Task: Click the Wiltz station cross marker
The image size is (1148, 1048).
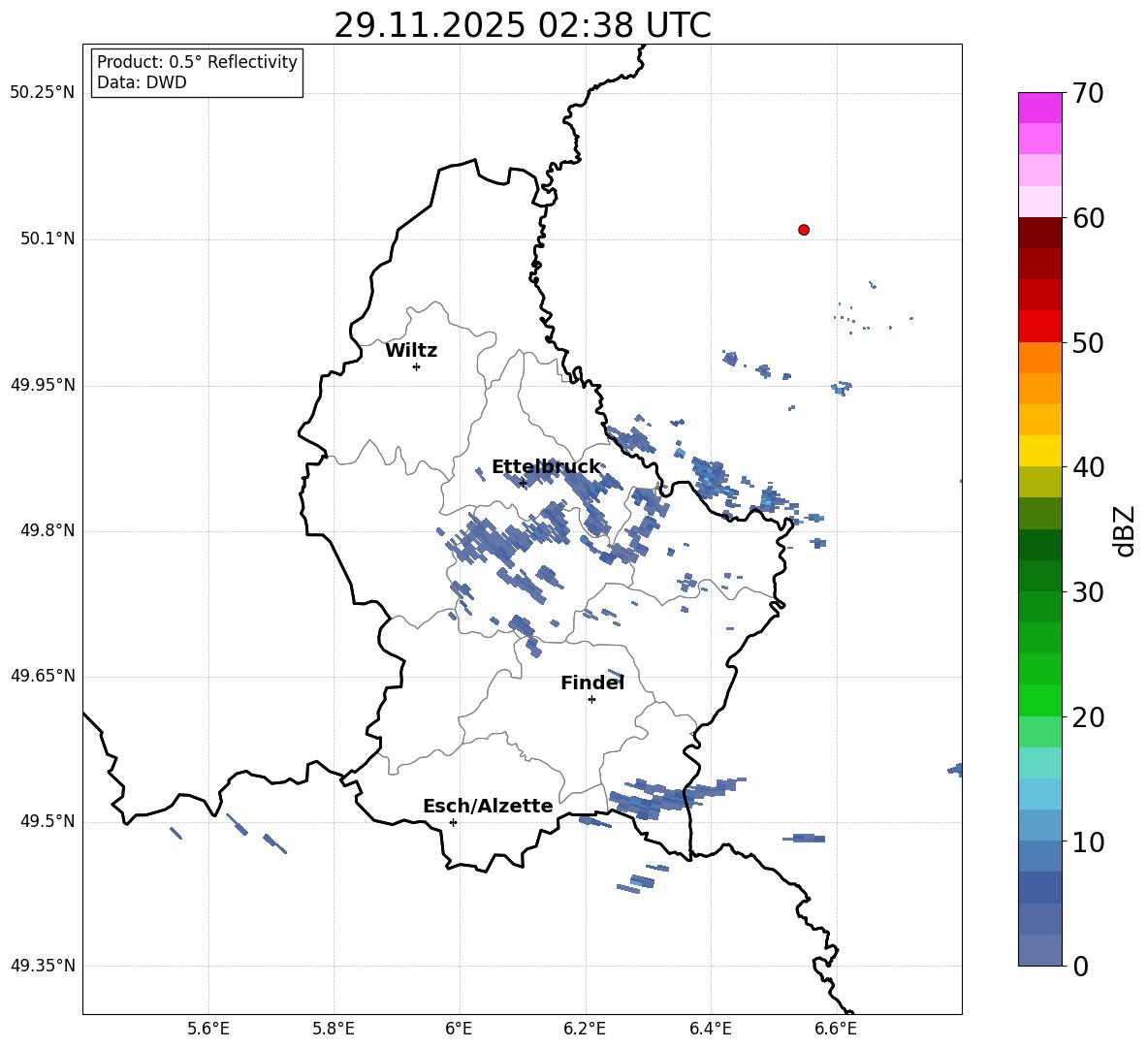Action: pos(416,366)
